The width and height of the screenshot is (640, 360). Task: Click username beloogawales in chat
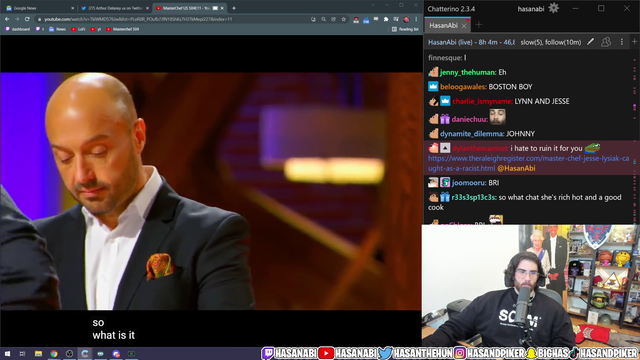click(463, 87)
